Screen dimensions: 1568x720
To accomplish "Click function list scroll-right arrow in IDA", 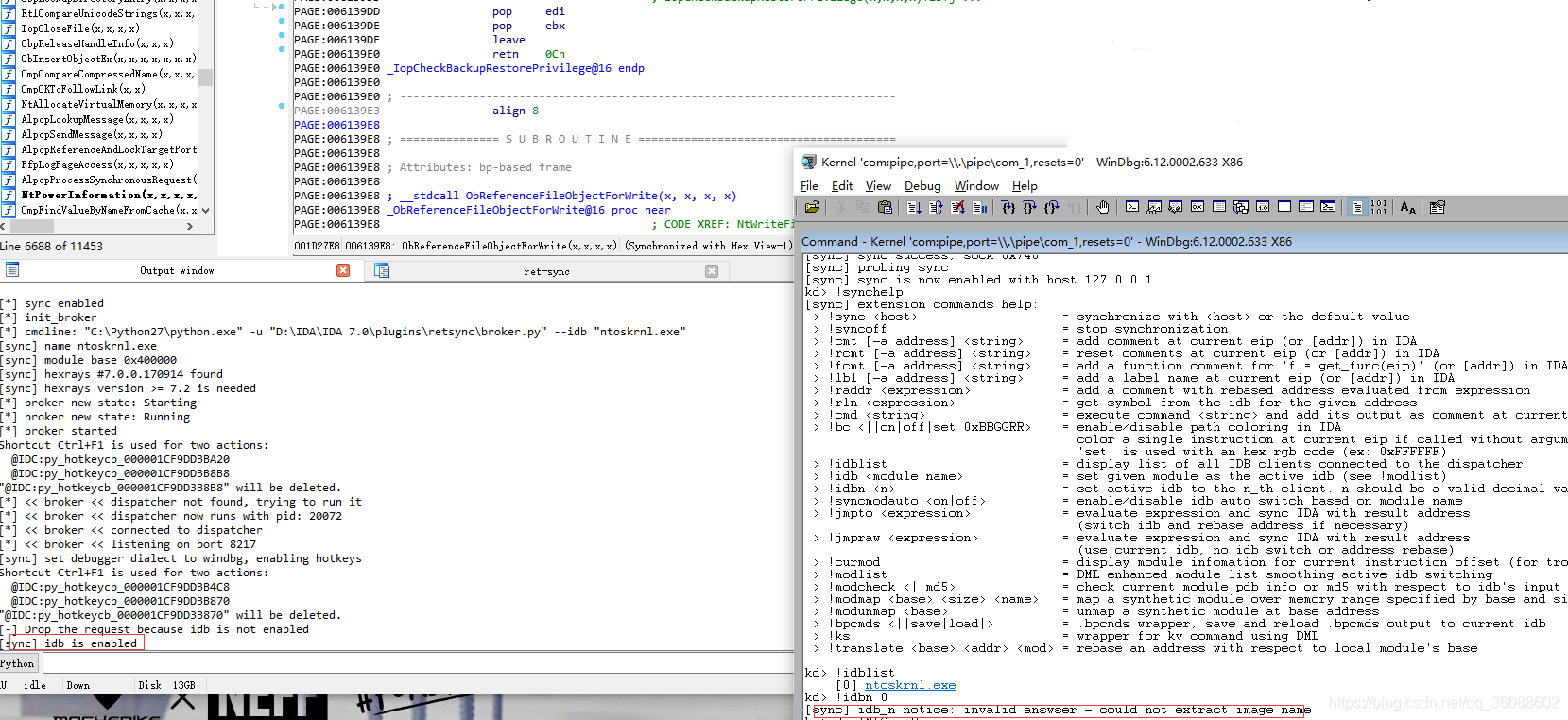I will (x=190, y=227).
